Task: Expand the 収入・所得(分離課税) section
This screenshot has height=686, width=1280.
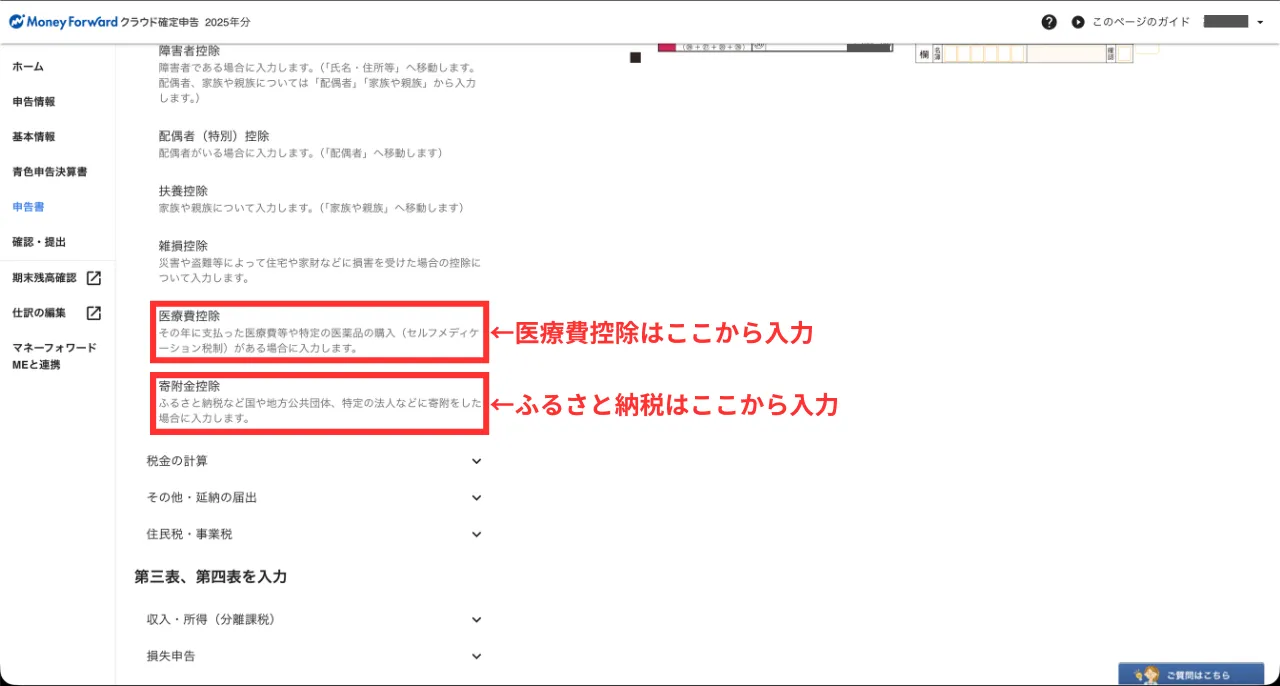Action: 476,619
